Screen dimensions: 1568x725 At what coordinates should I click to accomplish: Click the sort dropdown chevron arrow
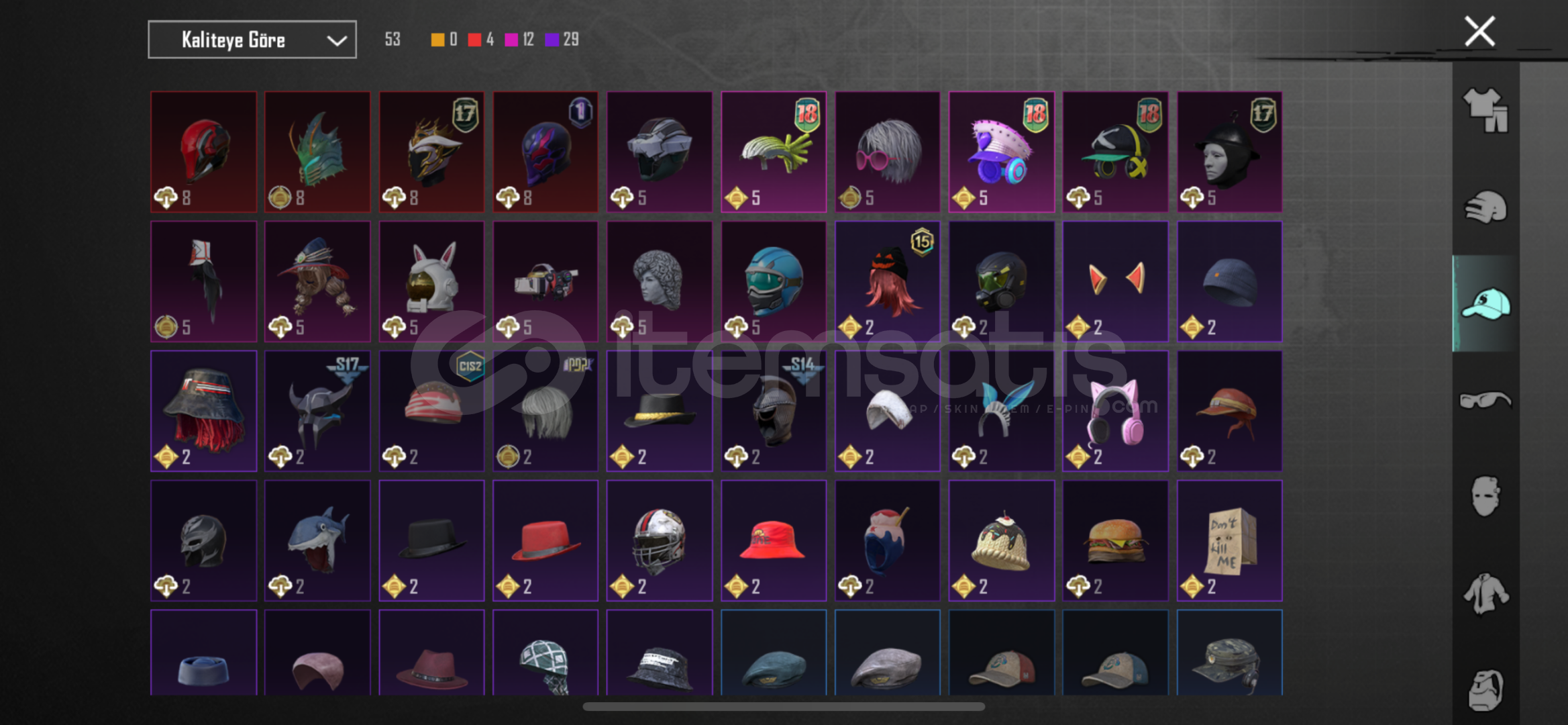336,41
